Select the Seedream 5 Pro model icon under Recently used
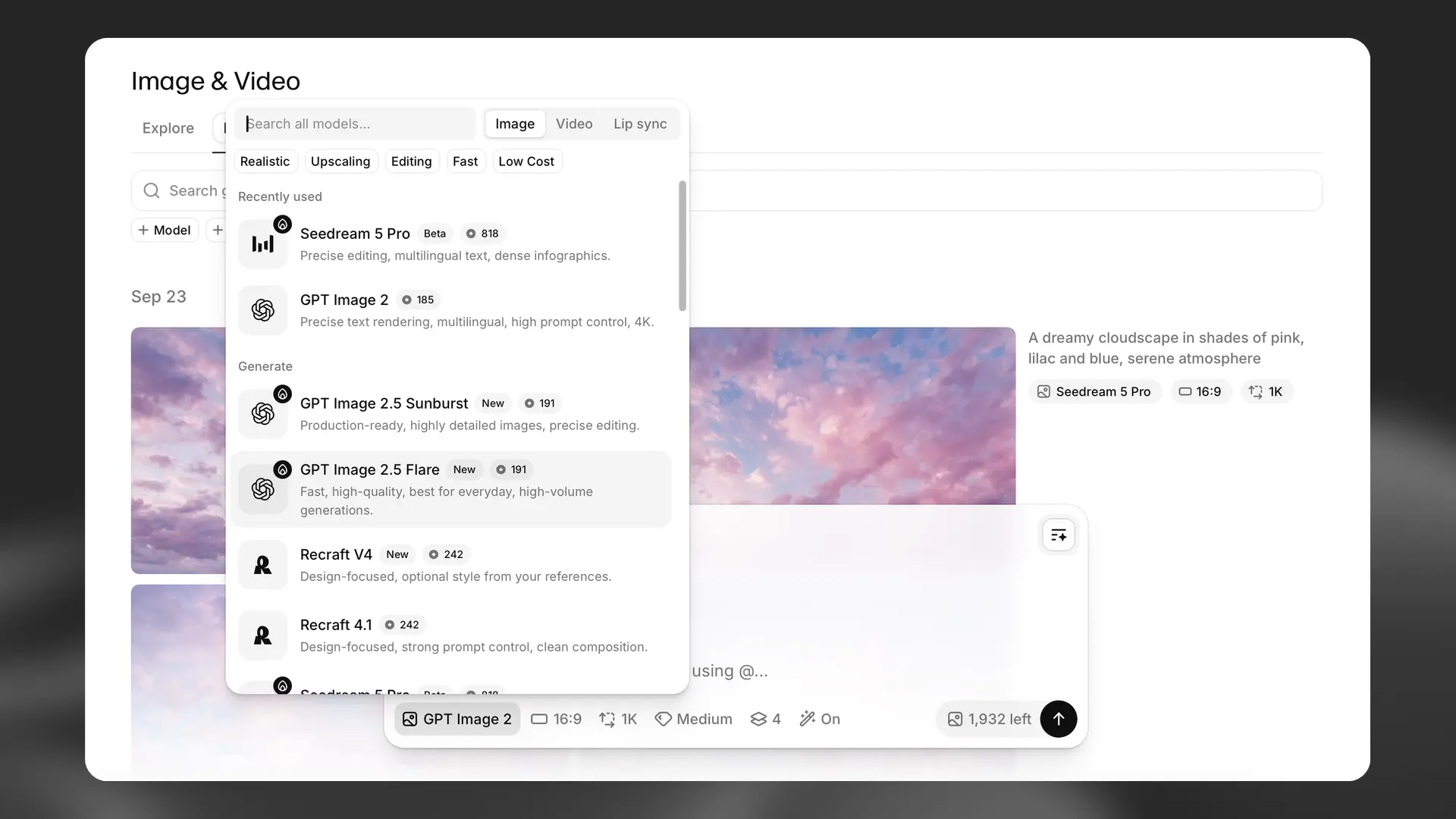 [263, 244]
